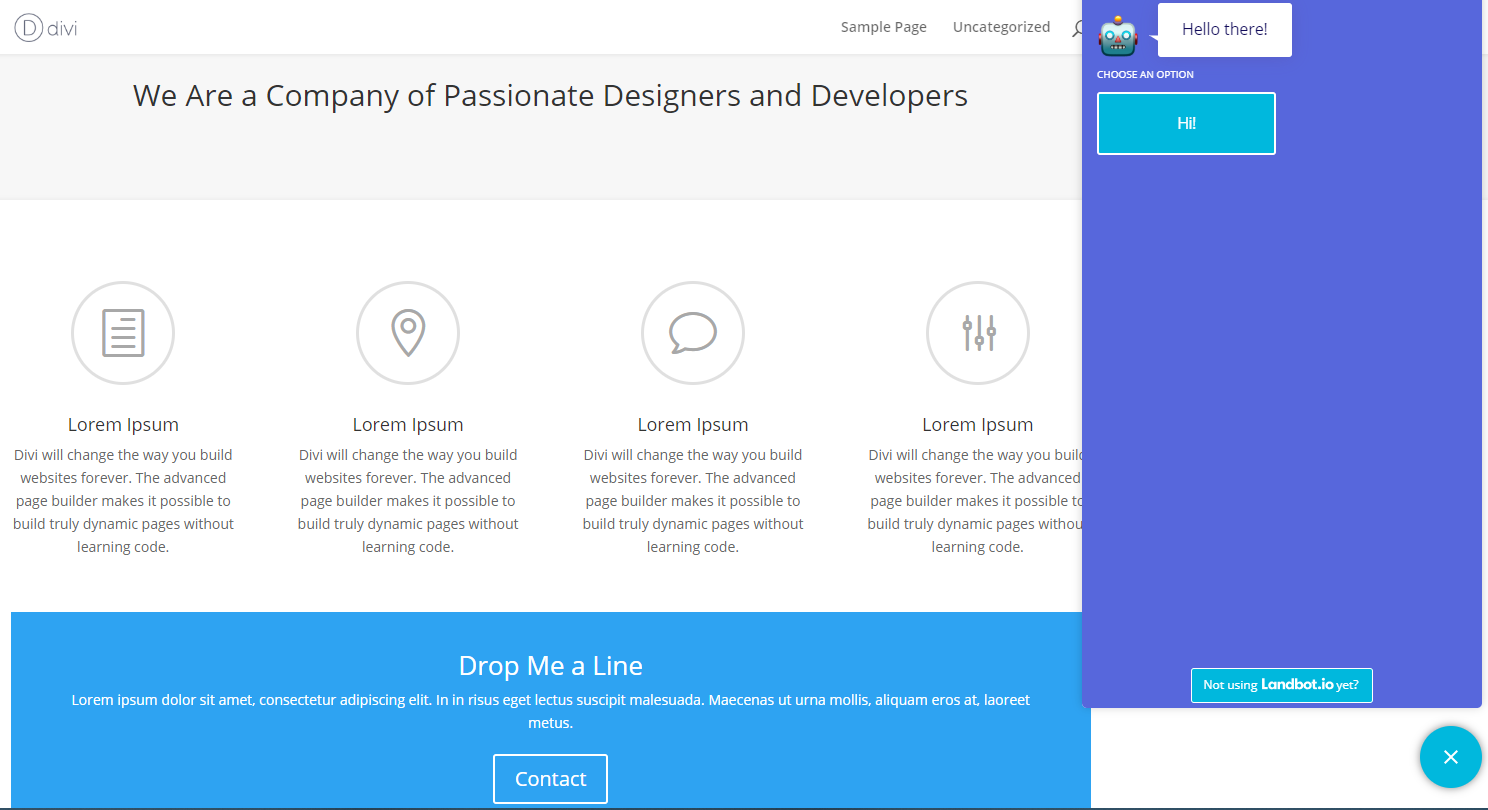Click the Lorem Ipsum heading under the document icon
The width and height of the screenshot is (1488, 810).
click(123, 424)
